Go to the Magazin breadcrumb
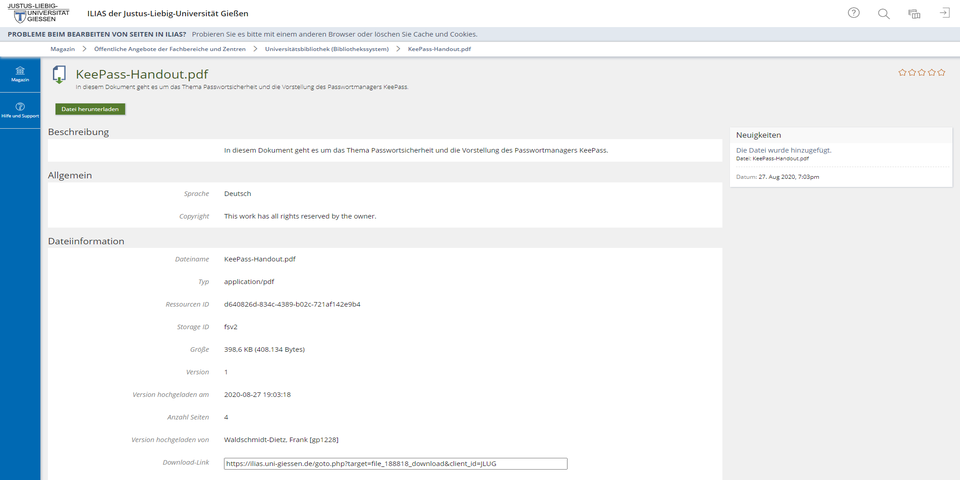This screenshot has width=960, height=480. pos(62,49)
